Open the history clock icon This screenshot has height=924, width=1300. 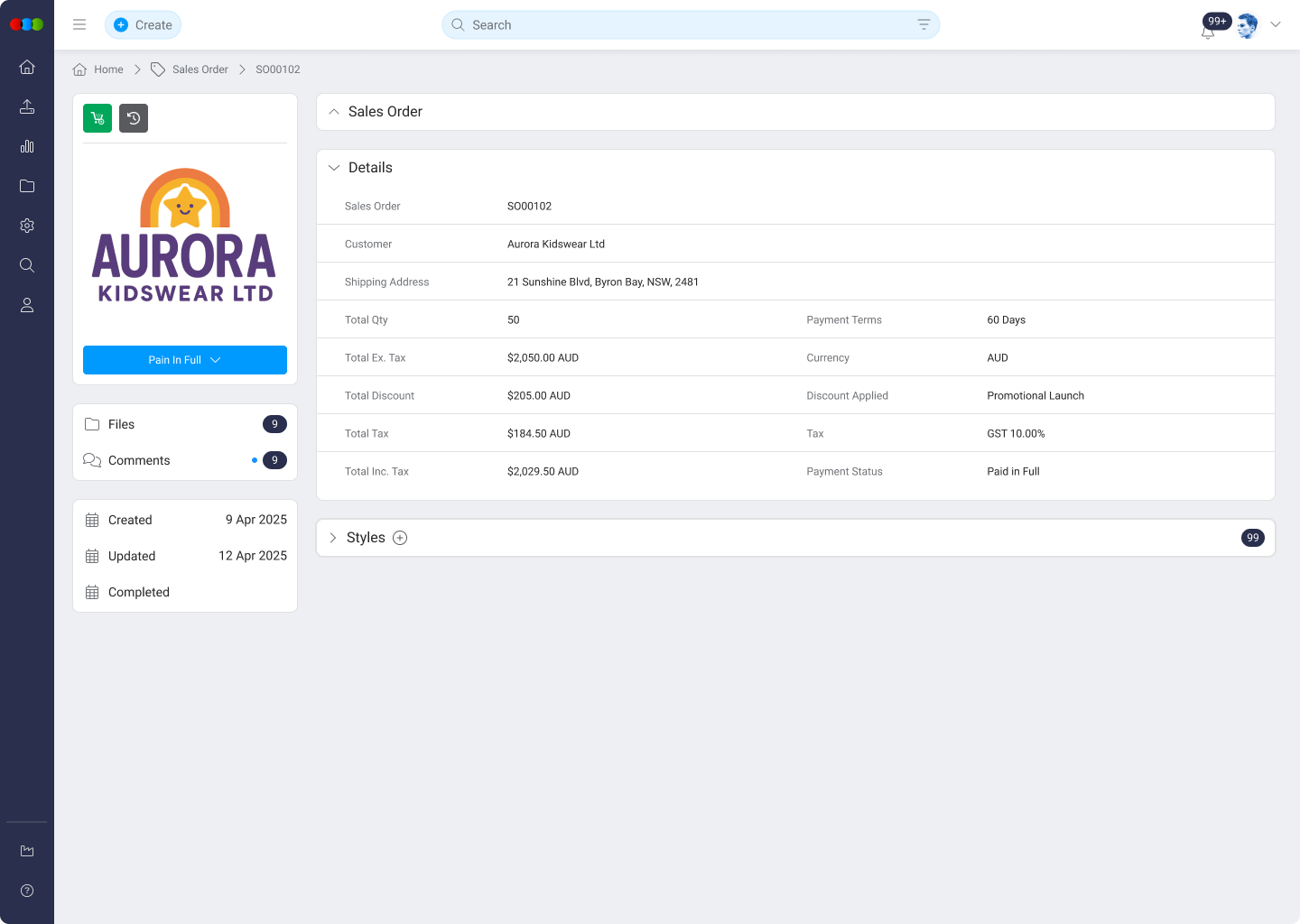pyautogui.click(x=134, y=118)
